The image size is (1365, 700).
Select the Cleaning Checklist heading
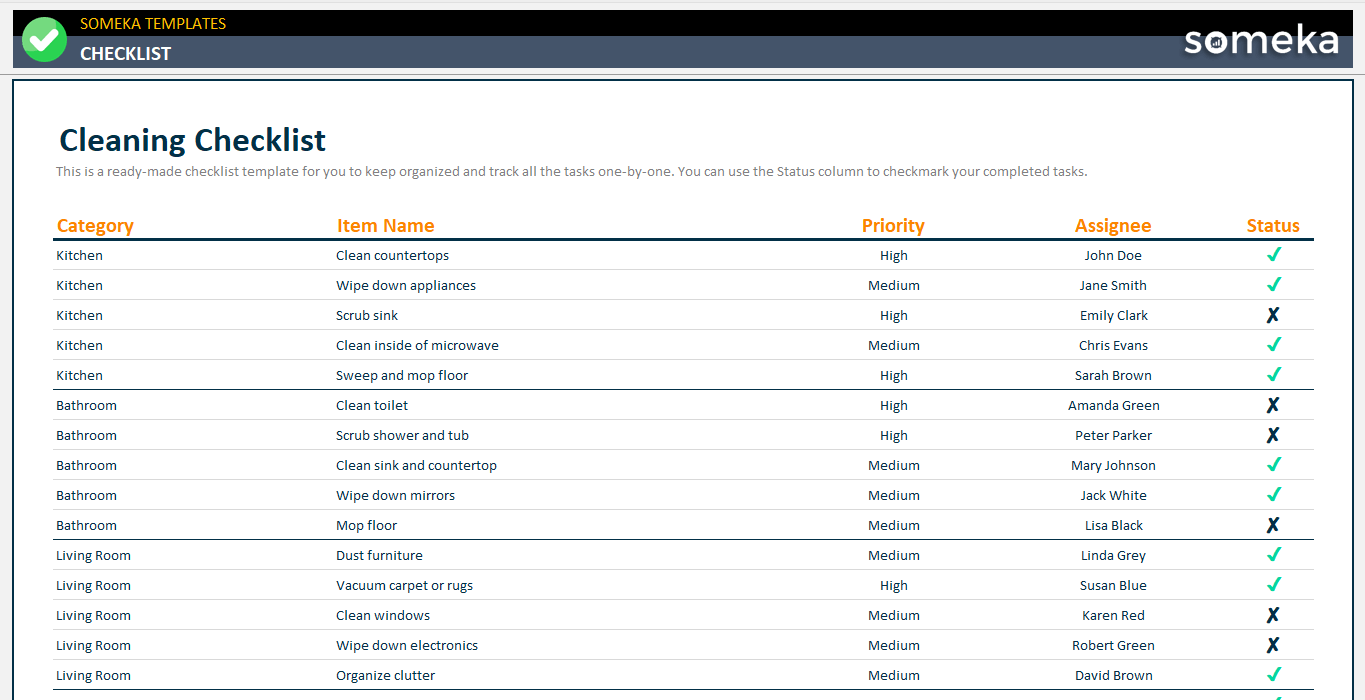pyautogui.click(x=193, y=140)
